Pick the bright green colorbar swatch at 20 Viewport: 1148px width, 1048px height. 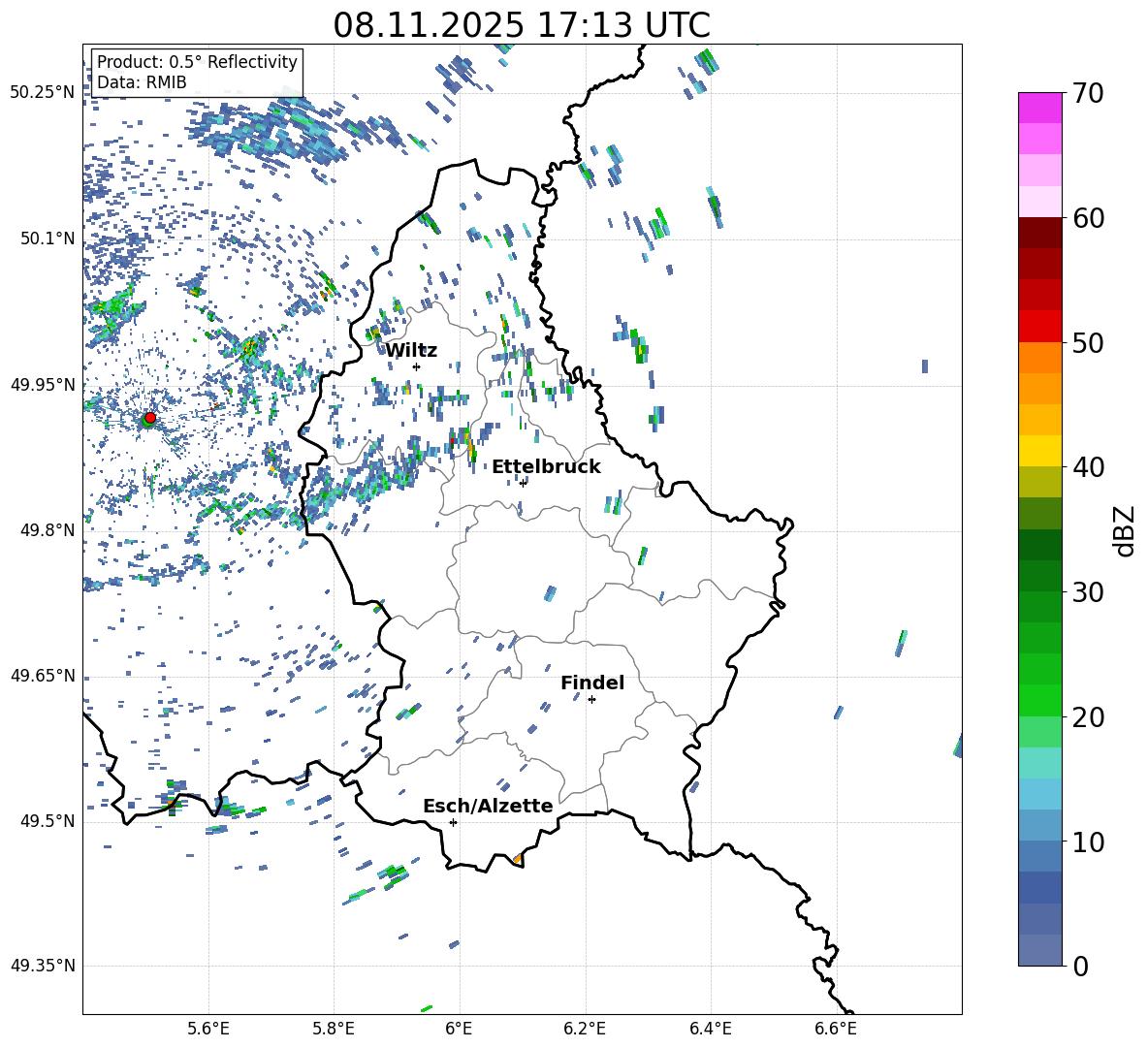[x=1039, y=700]
